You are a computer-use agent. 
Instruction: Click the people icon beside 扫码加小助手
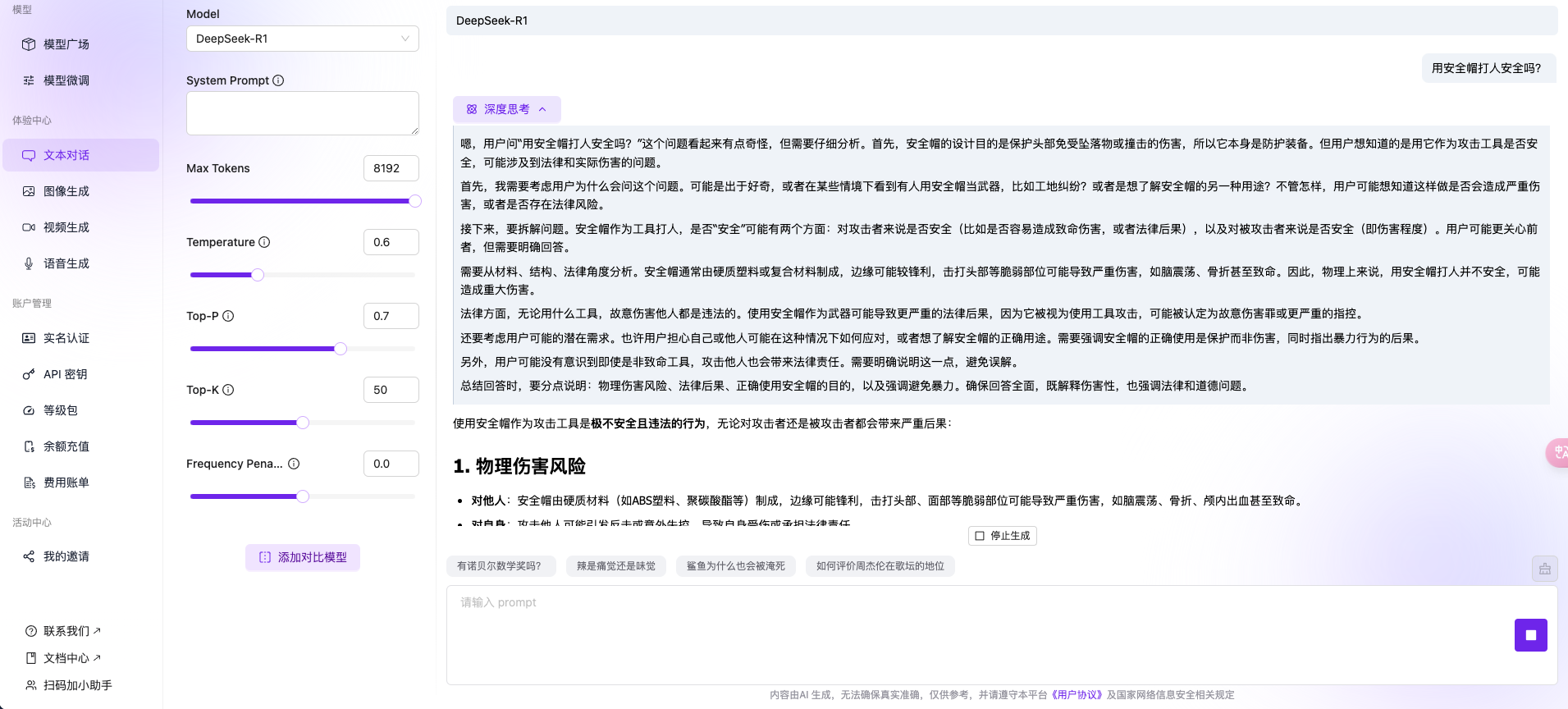31,685
